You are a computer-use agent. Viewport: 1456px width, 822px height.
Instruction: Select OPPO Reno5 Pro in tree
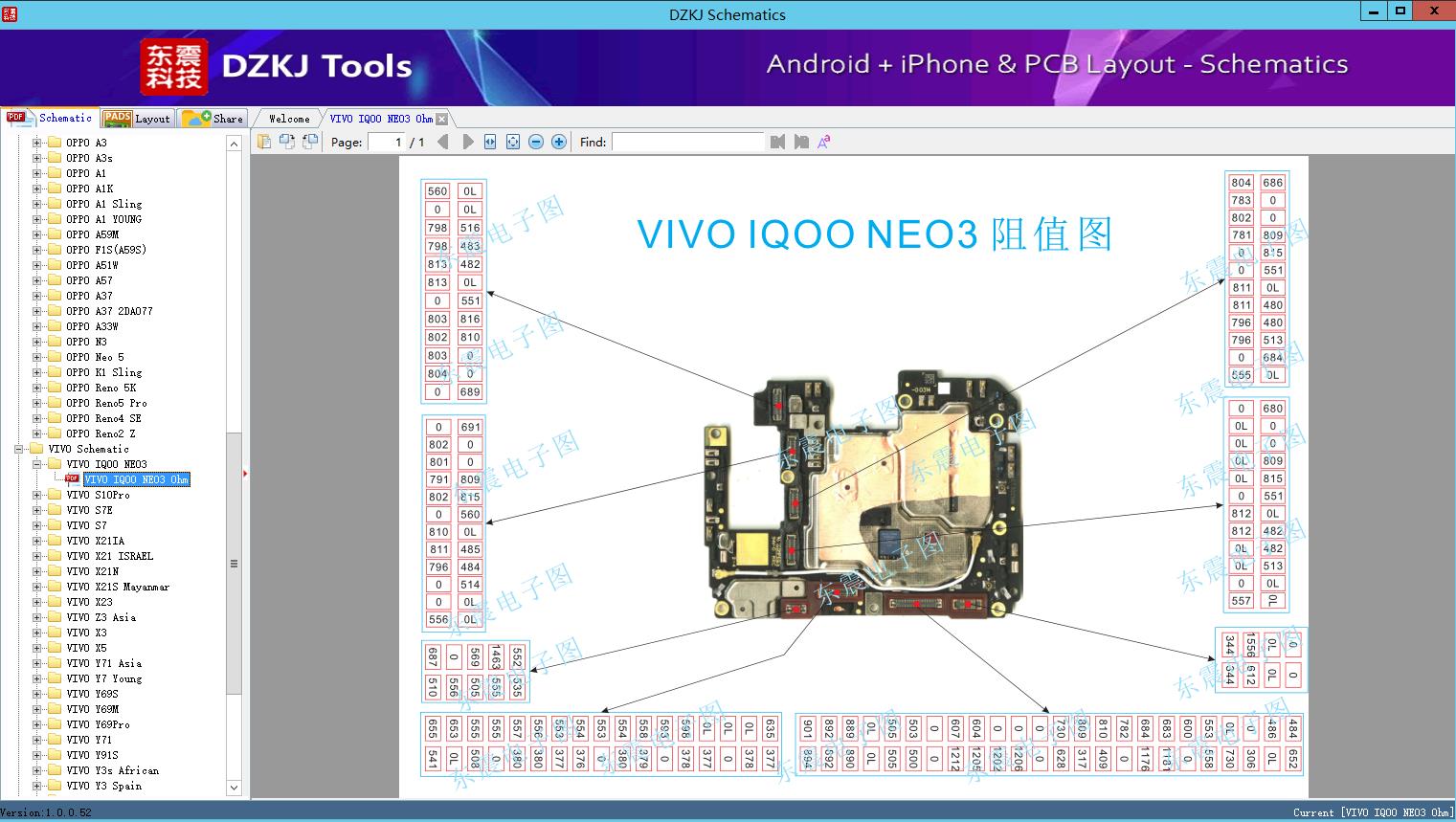[x=106, y=403]
